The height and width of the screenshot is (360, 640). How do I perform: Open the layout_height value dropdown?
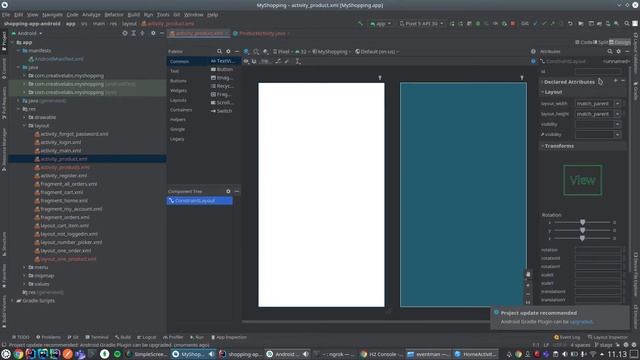617,114
